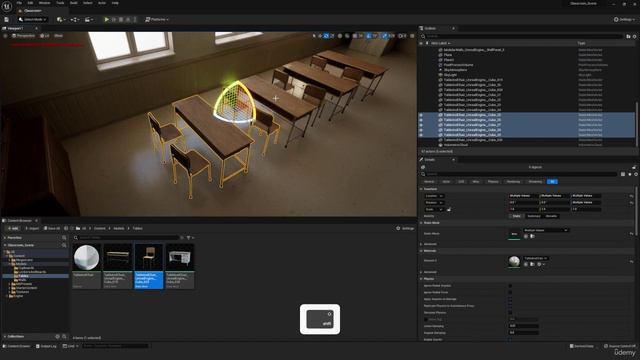The width and height of the screenshot is (640, 360).
Task: Click the Import button in Content Browser
Action: click(x=32, y=229)
